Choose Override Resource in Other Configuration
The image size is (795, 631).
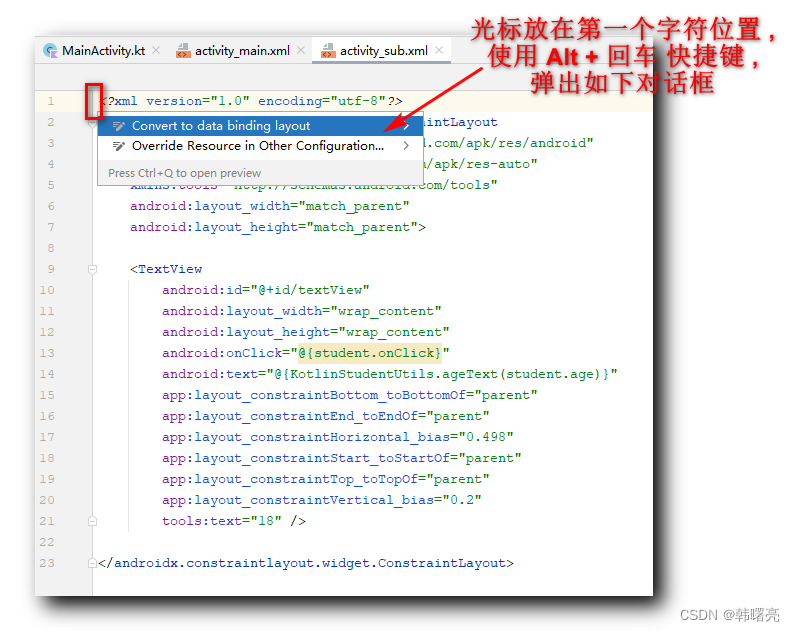click(x=257, y=146)
